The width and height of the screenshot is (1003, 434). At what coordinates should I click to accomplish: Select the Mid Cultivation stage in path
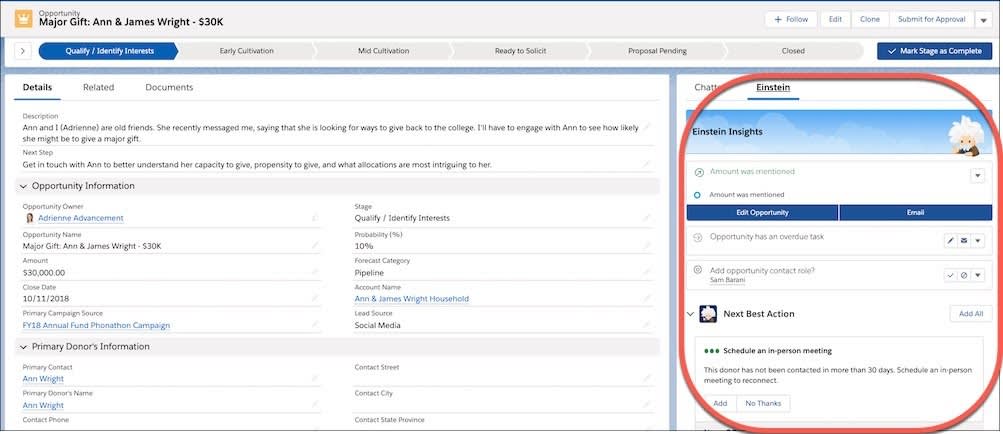(x=383, y=51)
